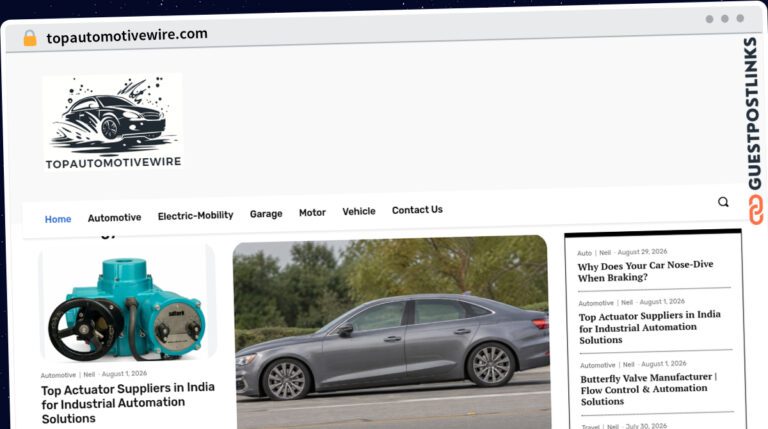Open the Automotive menu
The height and width of the screenshot is (429, 768).
coord(115,217)
